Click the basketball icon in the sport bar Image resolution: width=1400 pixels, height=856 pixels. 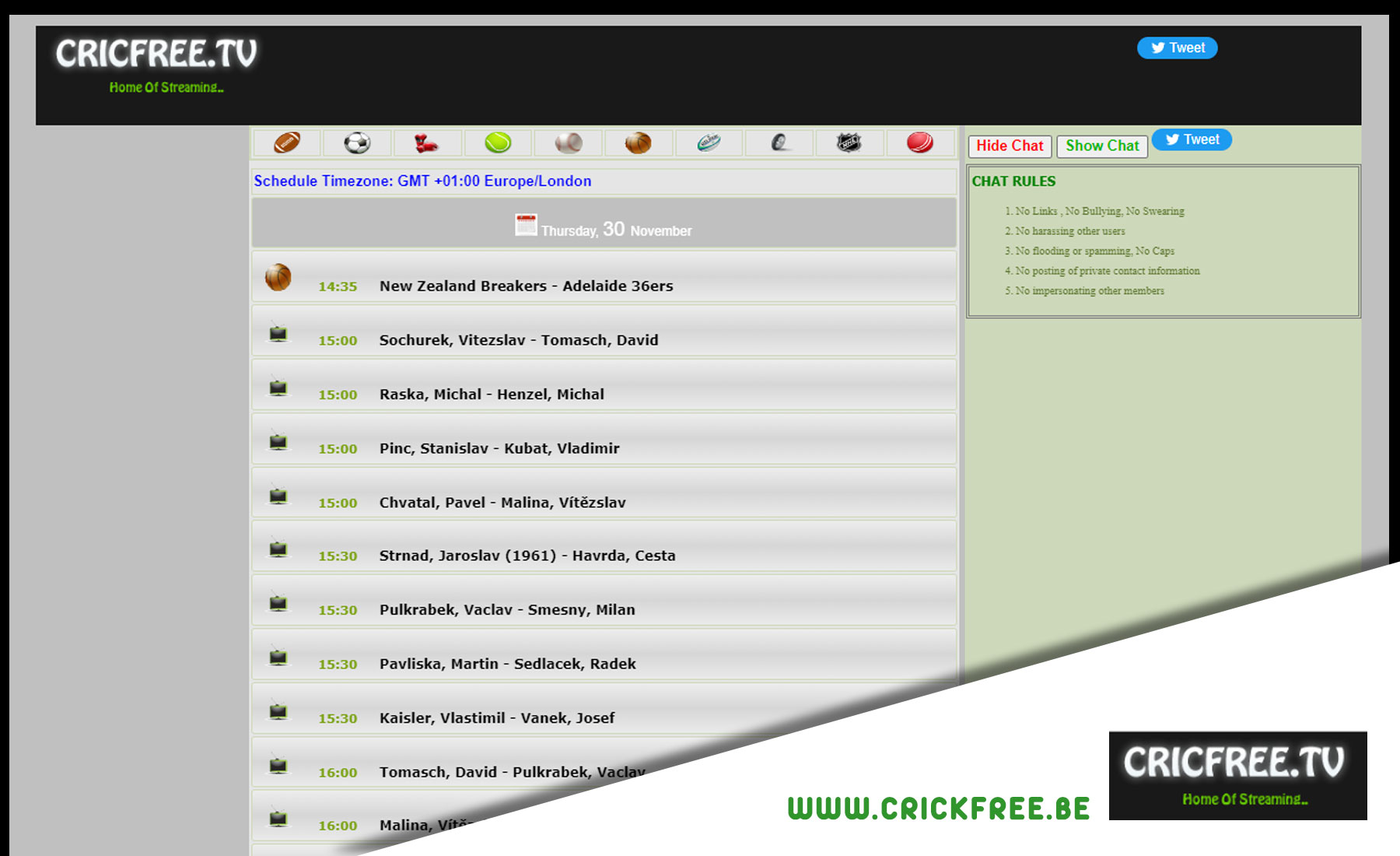tap(638, 143)
